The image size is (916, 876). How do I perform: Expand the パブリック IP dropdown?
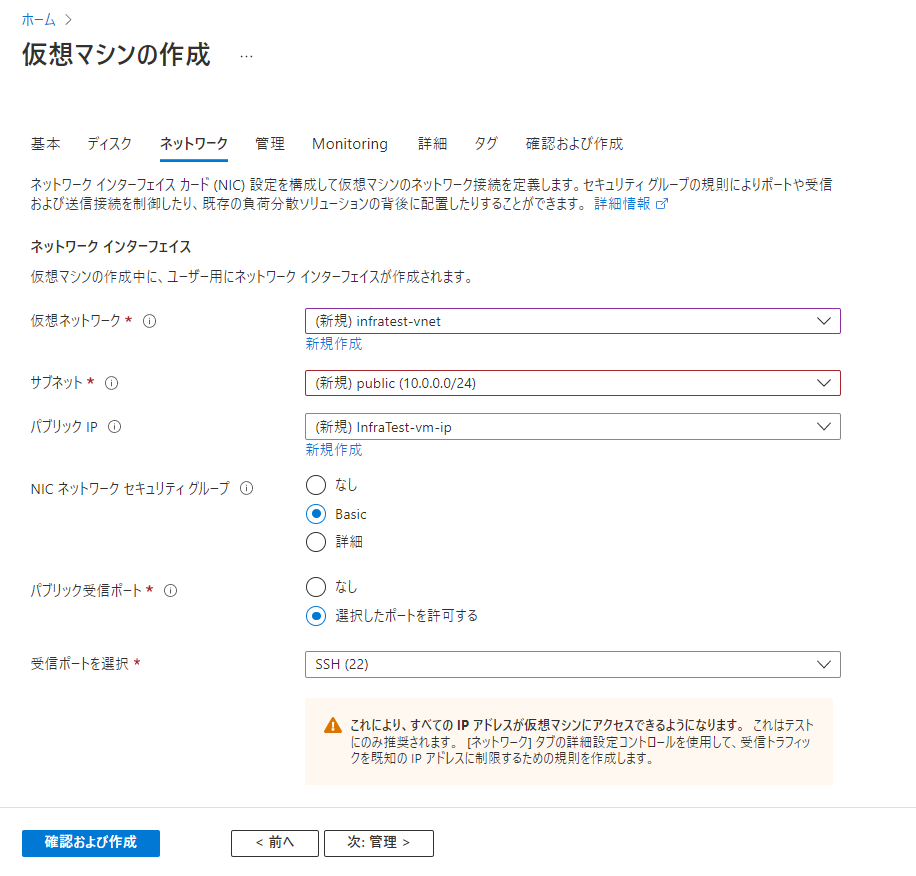tap(572, 427)
